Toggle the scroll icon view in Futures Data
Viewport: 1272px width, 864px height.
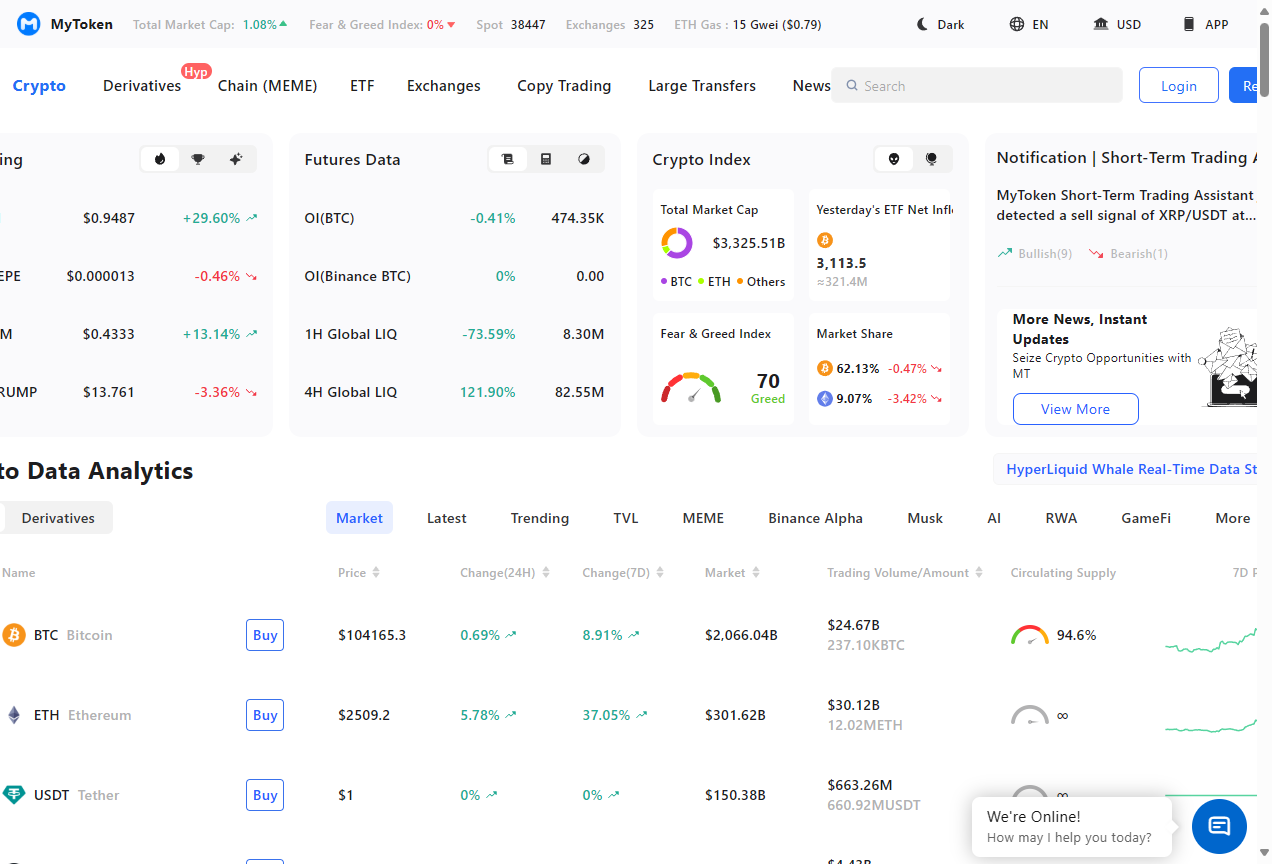[508, 158]
